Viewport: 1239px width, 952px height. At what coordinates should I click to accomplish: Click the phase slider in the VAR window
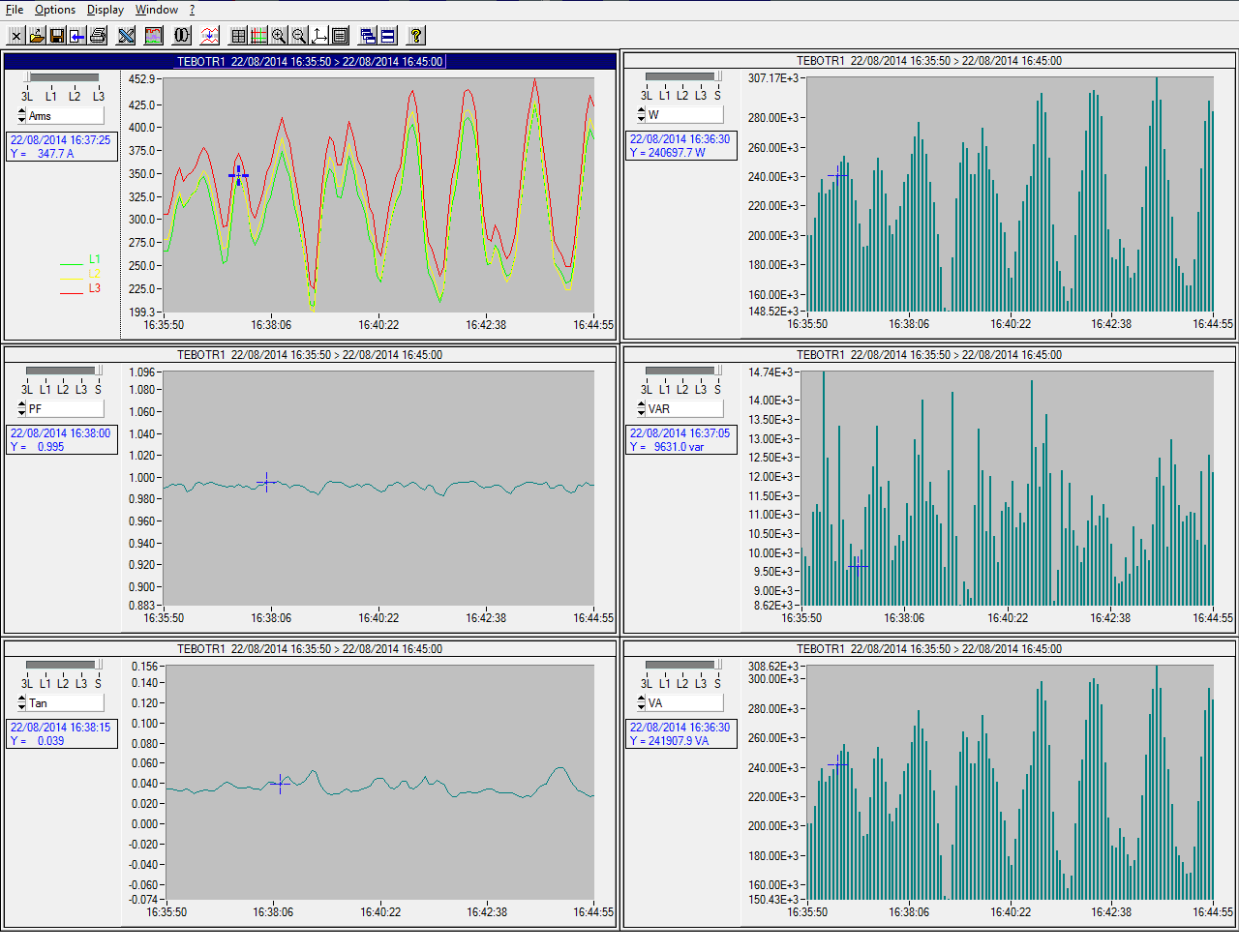click(x=683, y=371)
